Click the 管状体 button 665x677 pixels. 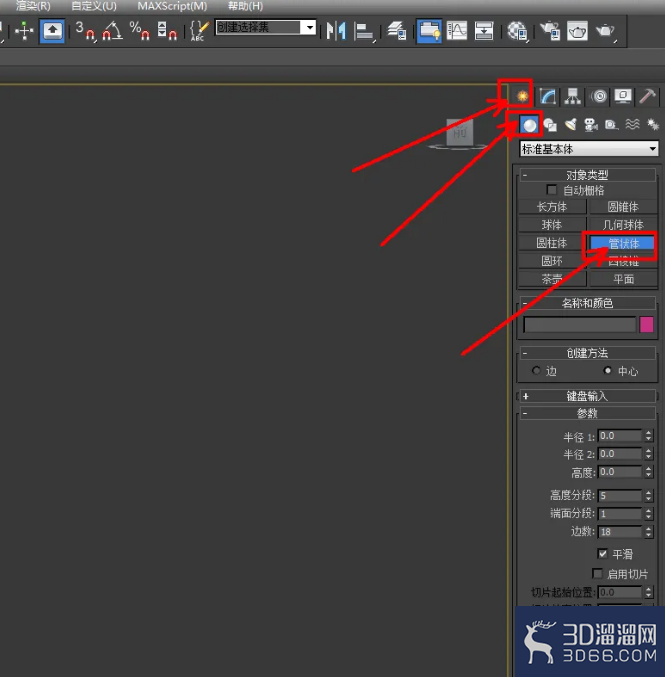click(623, 244)
